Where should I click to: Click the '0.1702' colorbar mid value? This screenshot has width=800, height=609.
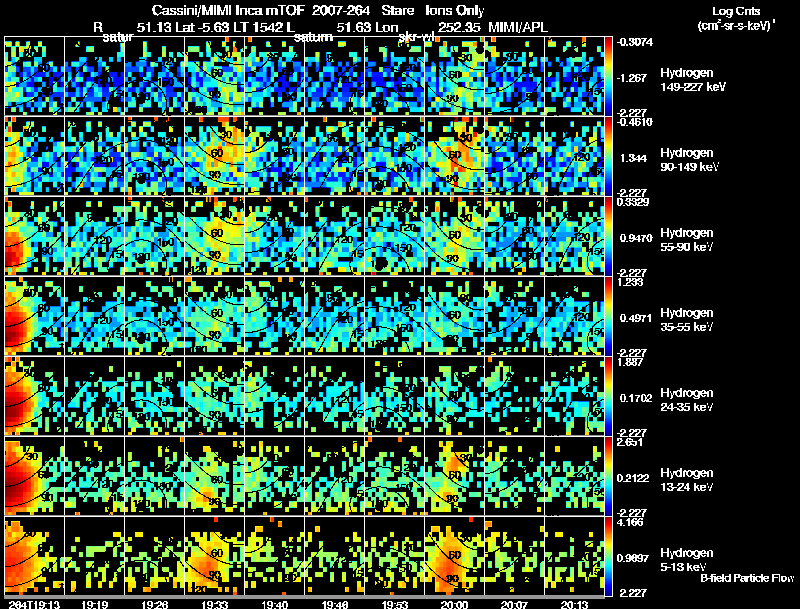click(x=636, y=398)
